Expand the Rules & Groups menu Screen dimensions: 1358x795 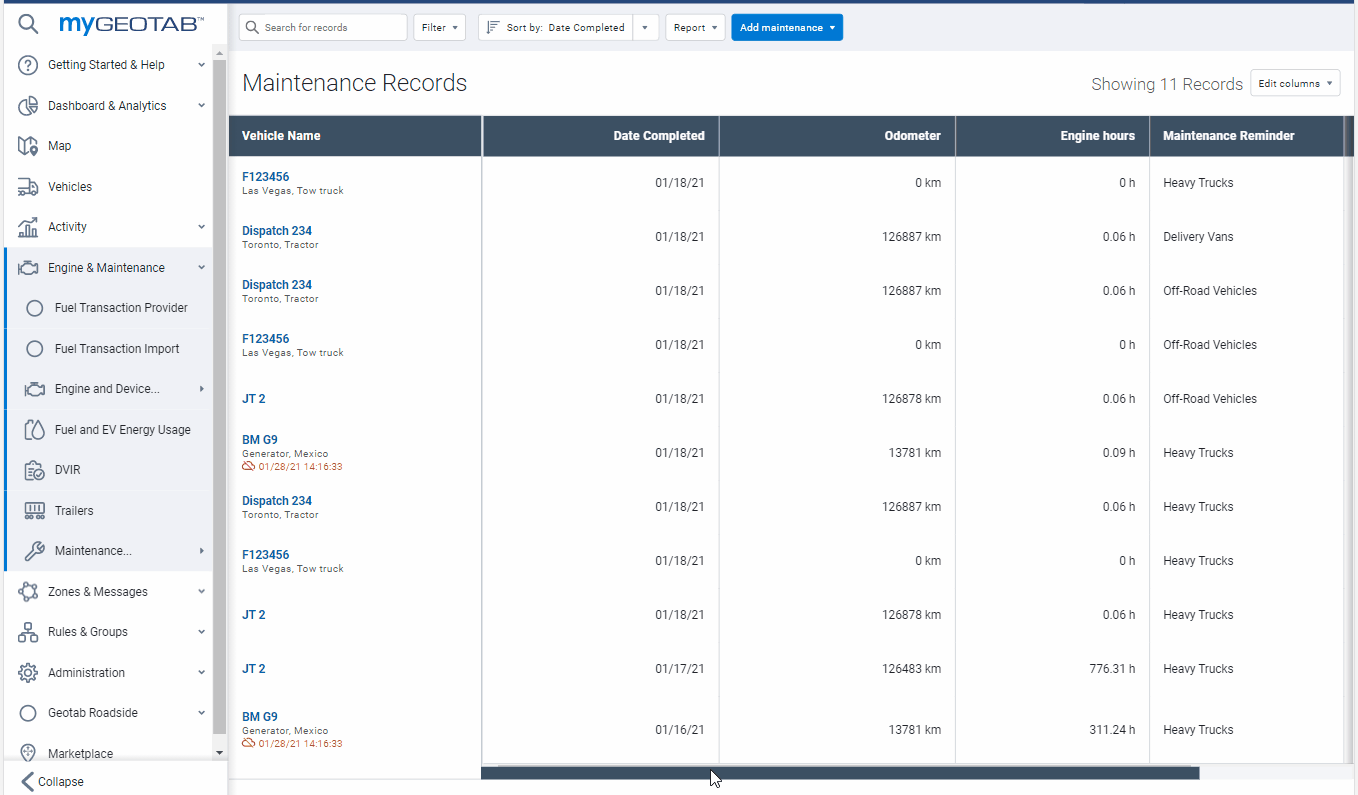pyautogui.click(x=110, y=632)
